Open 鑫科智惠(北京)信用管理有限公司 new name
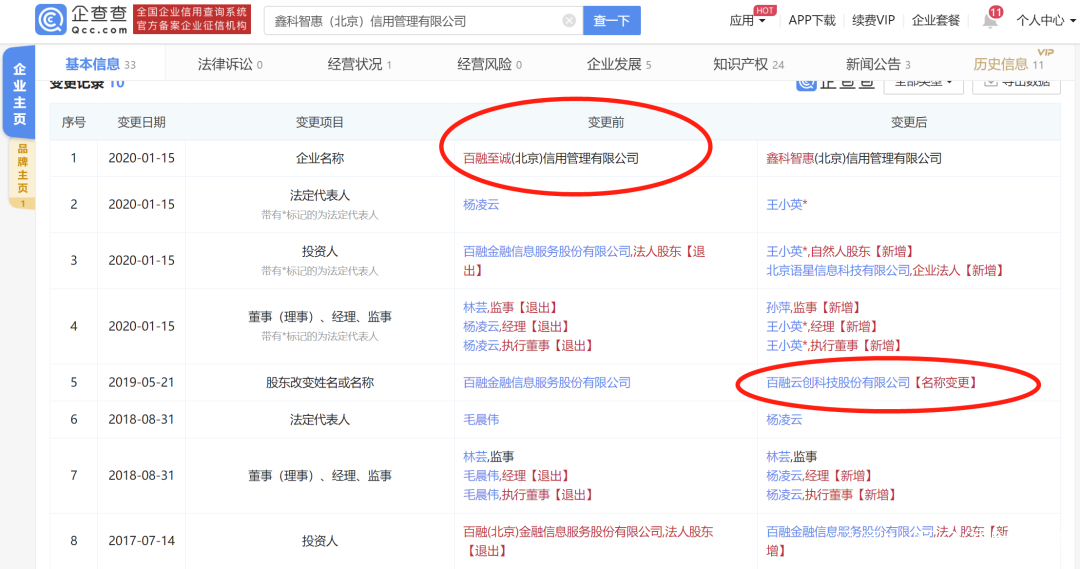This screenshot has height=569, width=1080. (x=853, y=158)
